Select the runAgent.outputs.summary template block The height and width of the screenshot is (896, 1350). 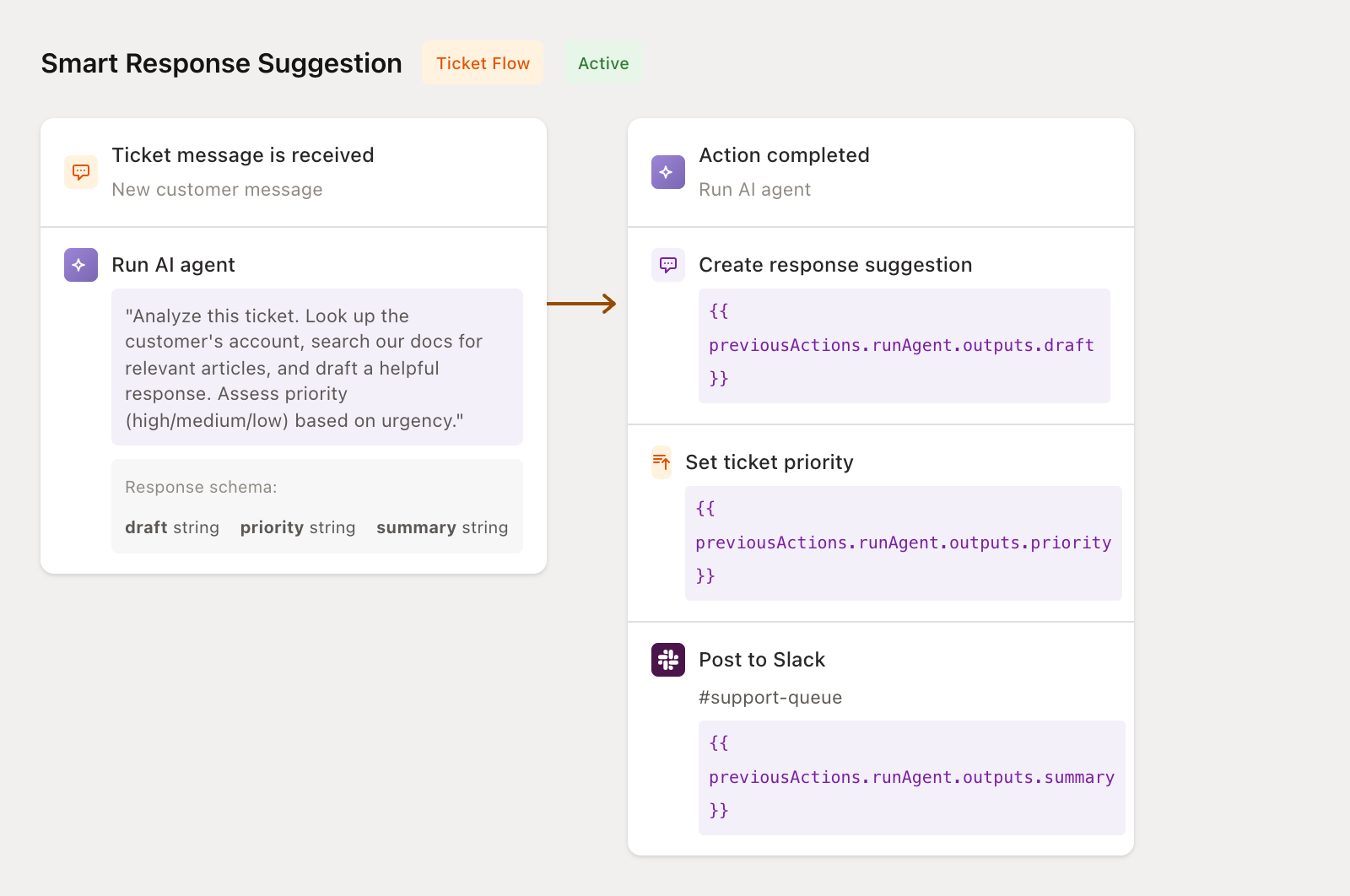pyautogui.click(x=911, y=776)
